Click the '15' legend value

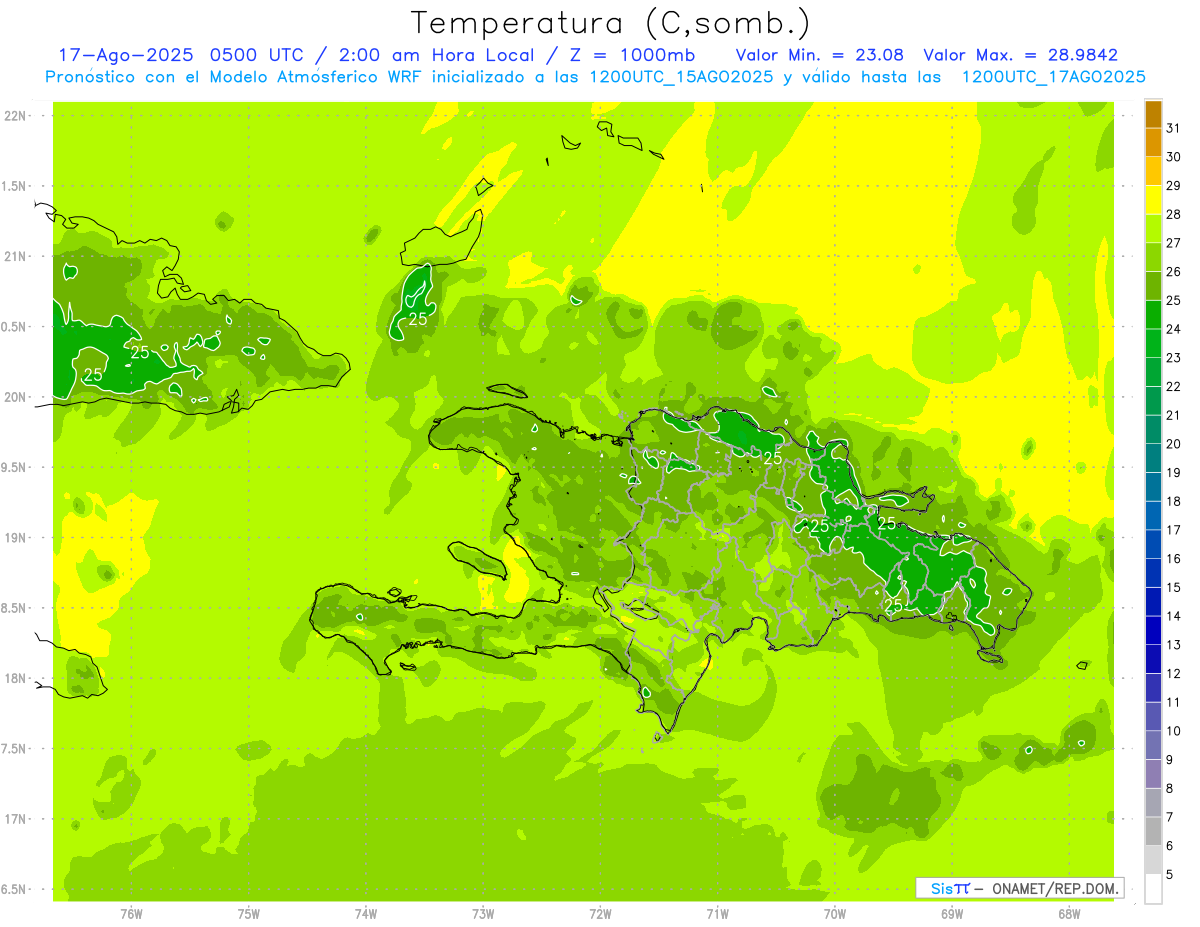[x=1174, y=587]
